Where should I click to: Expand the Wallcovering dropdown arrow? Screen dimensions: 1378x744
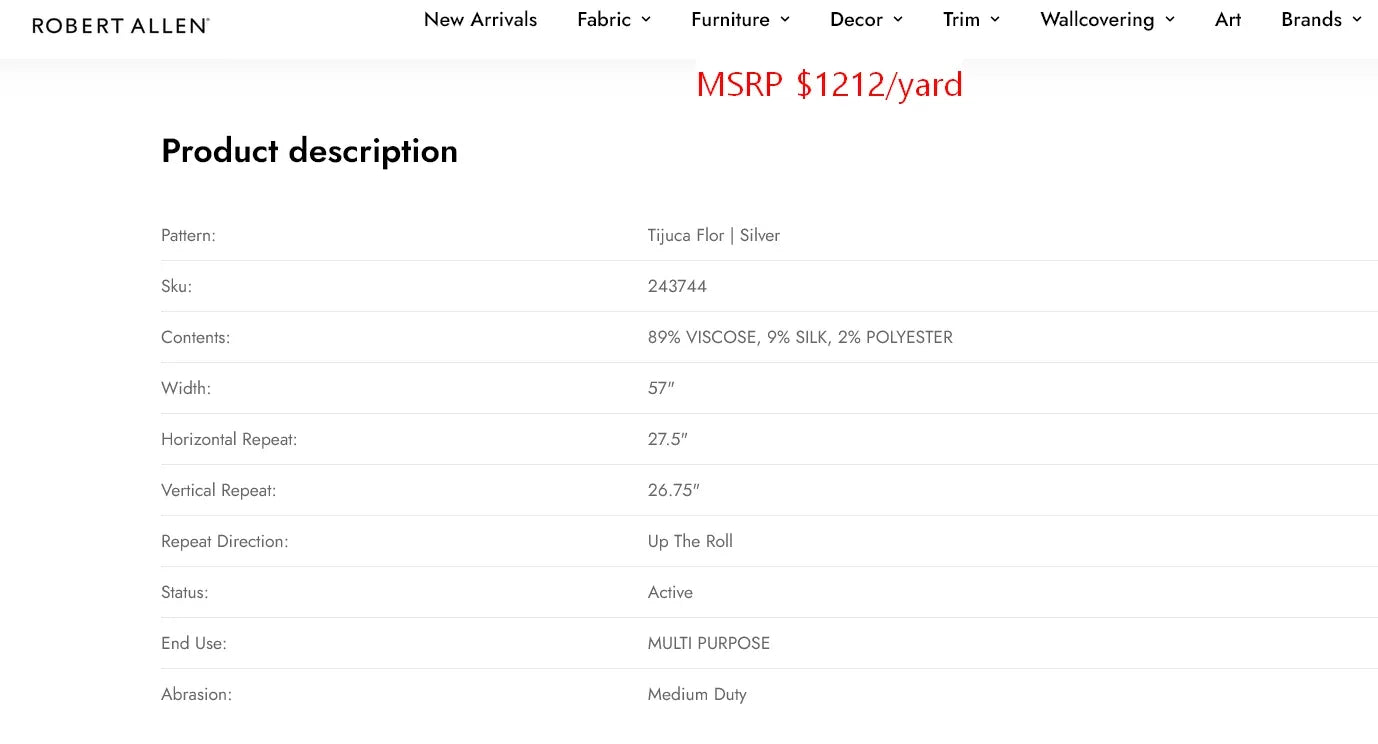point(1170,20)
